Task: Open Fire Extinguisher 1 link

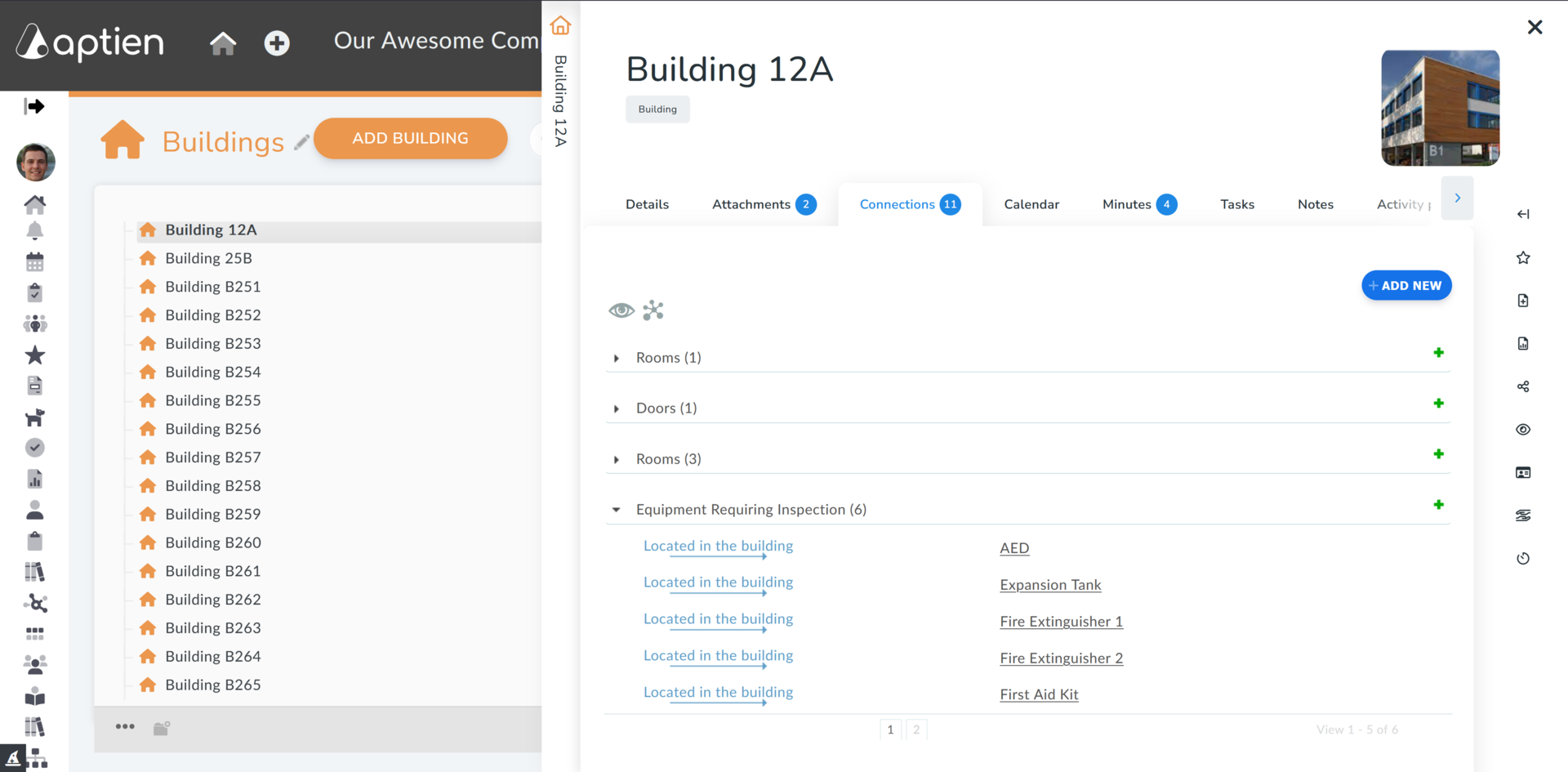Action: tap(1061, 622)
